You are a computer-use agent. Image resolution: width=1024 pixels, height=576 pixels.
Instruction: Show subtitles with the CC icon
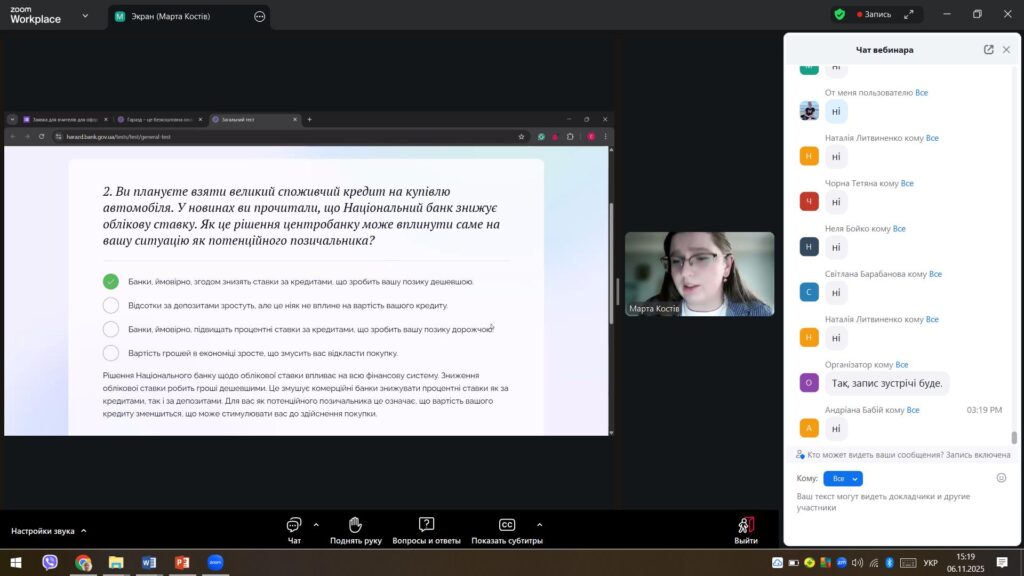(x=507, y=525)
